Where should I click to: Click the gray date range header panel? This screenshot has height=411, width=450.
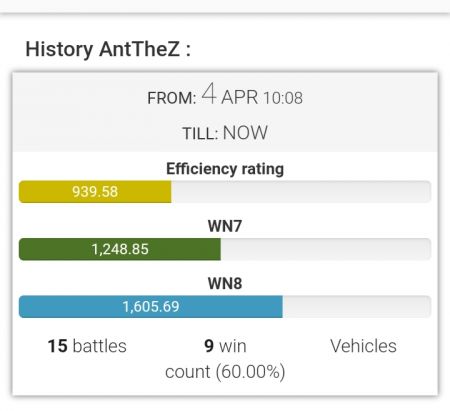point(225,112)
